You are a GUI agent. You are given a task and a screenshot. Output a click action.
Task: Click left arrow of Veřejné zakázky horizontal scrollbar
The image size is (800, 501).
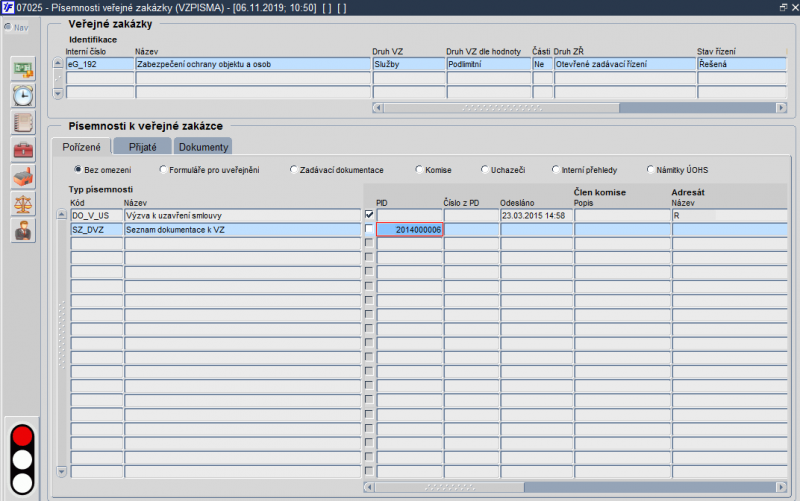378,108
